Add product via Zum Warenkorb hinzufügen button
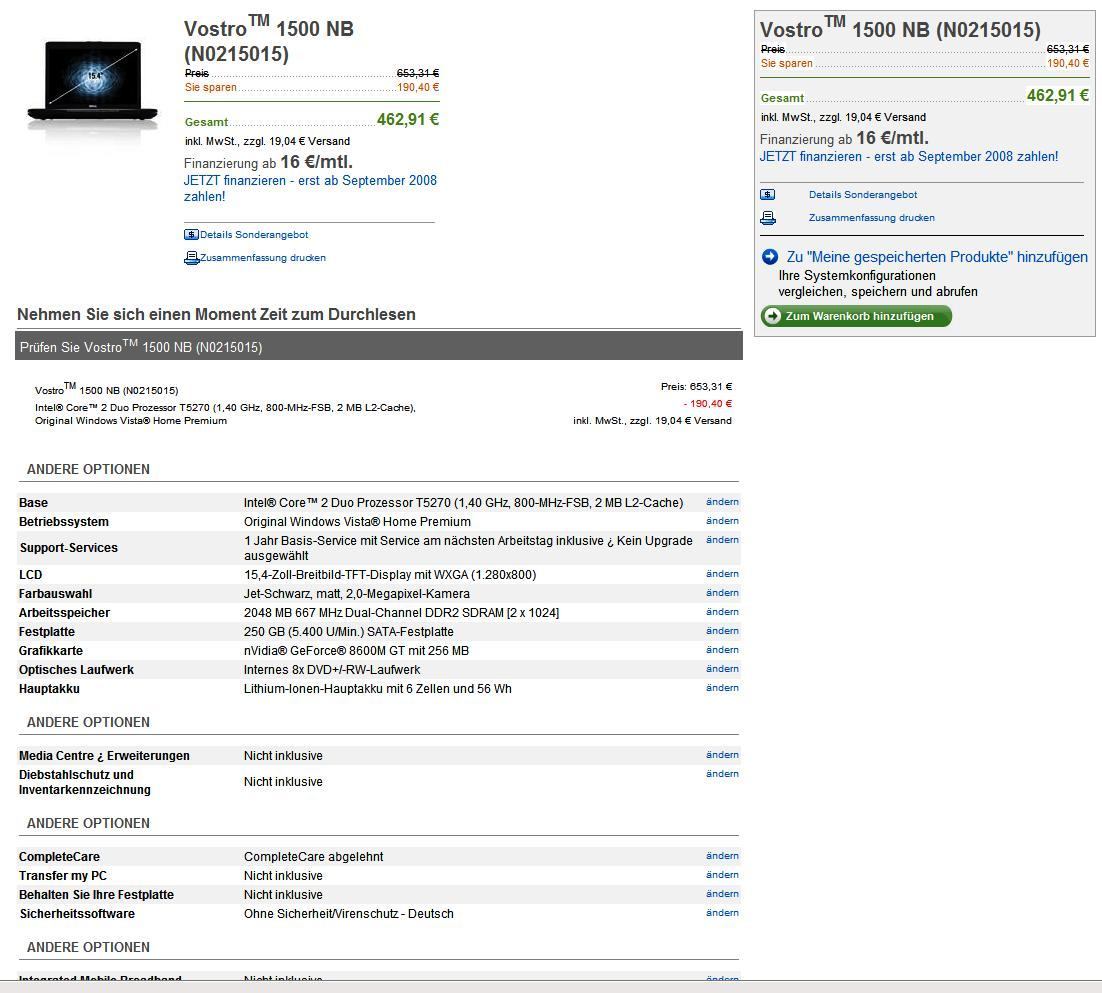1102x993 pixels. 856,316
